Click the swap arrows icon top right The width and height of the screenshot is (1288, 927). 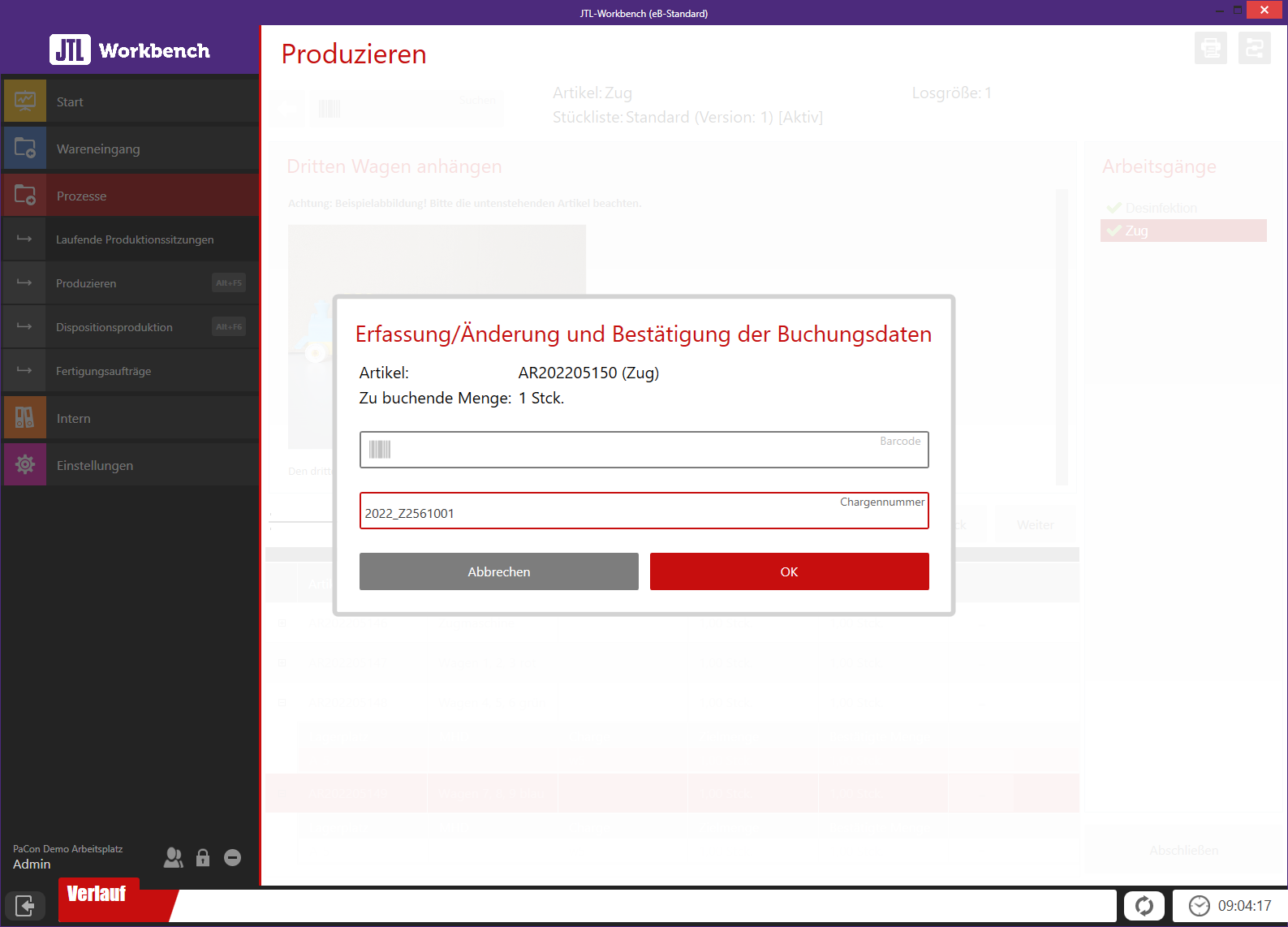1255,48
